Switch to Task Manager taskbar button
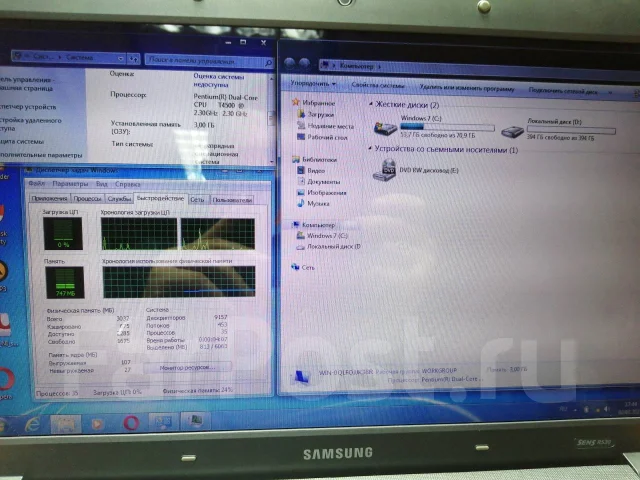Image resolution: width=640 pixels, height=480 pixels. pyautogui.click(x=196, y=420)
